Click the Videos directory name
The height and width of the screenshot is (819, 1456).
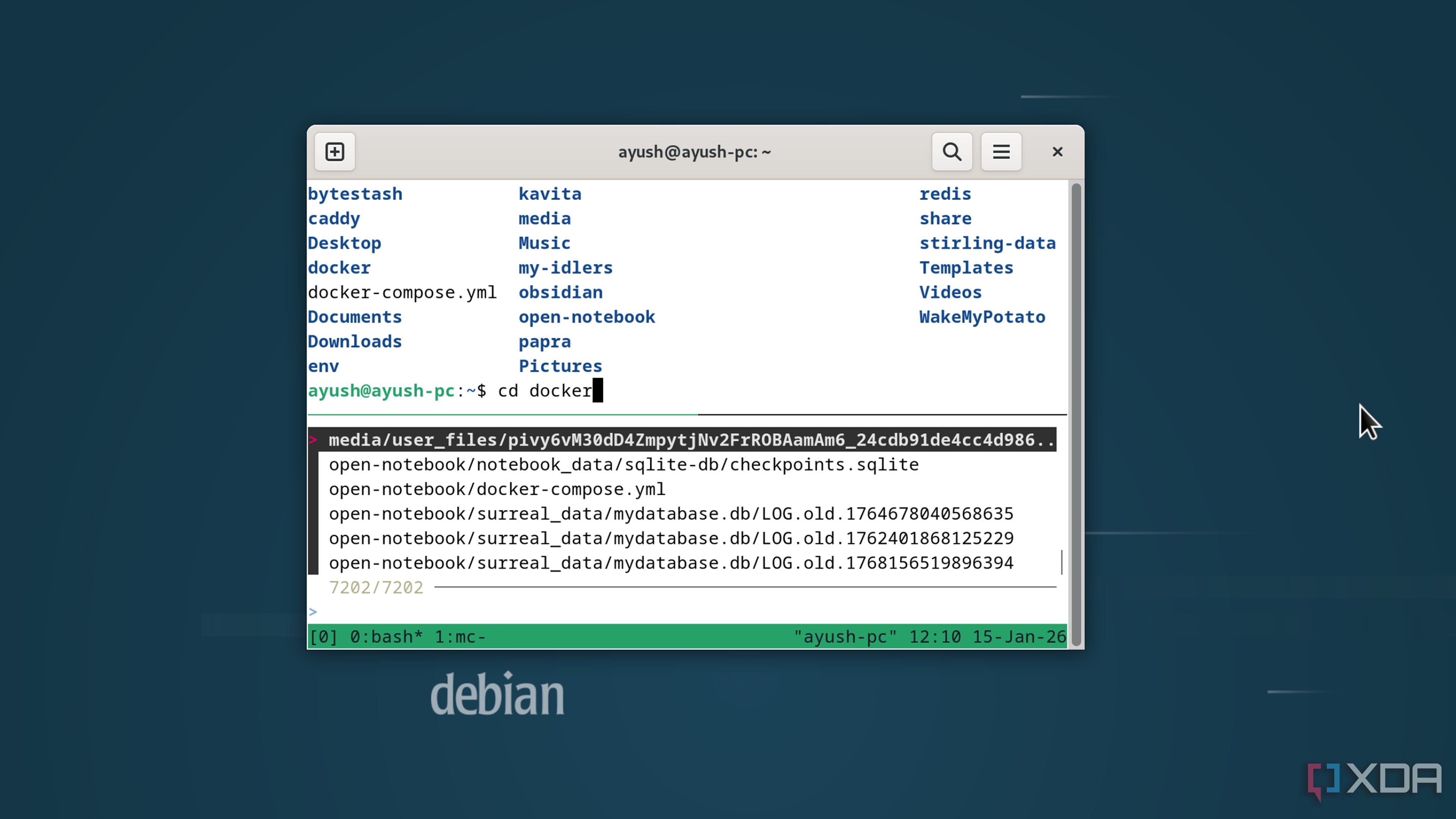coord(951,292)
